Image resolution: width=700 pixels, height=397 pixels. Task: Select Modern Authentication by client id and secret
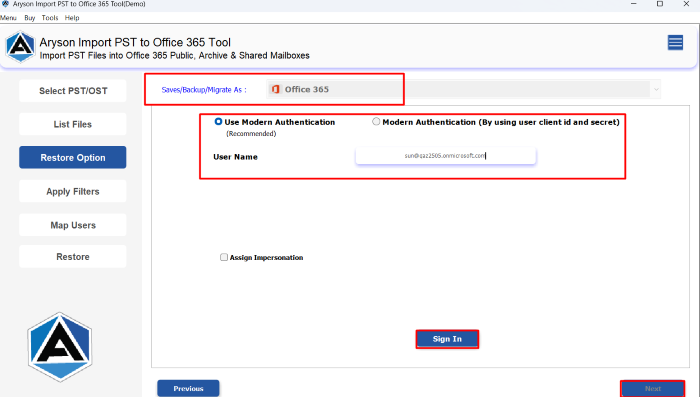376,121
